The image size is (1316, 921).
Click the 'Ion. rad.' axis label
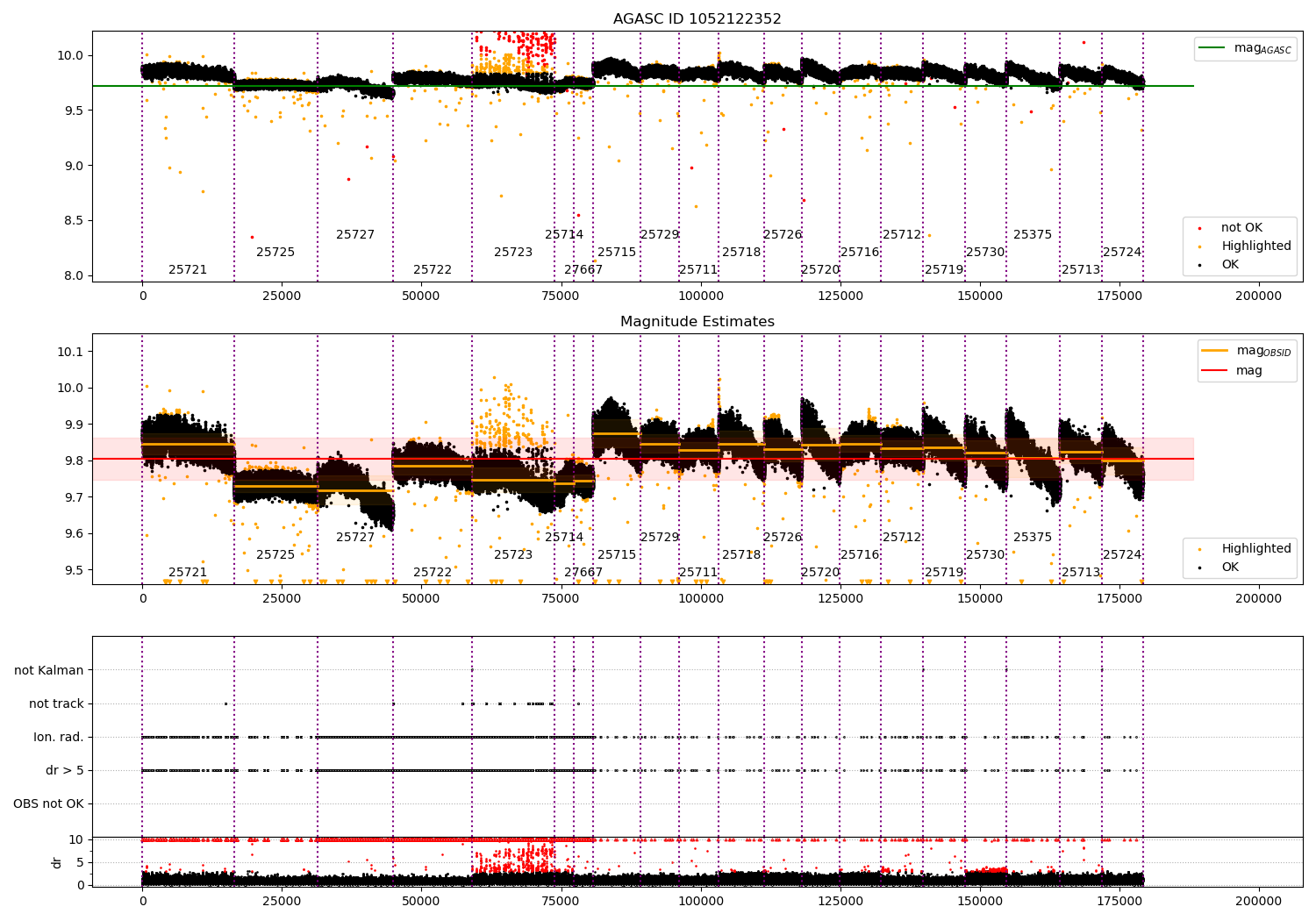tap(59, 737)
